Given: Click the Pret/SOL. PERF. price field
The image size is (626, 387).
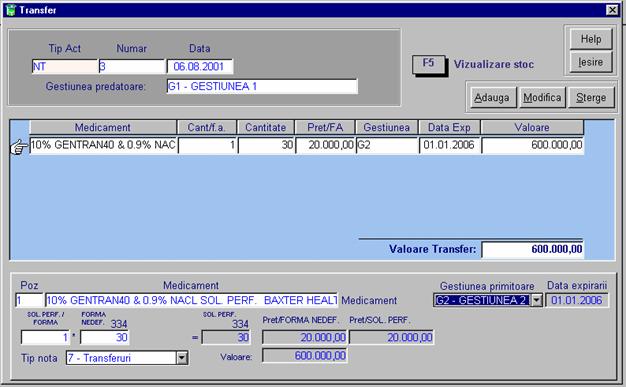Looking at the screenshot, I should tap(391, 337).
